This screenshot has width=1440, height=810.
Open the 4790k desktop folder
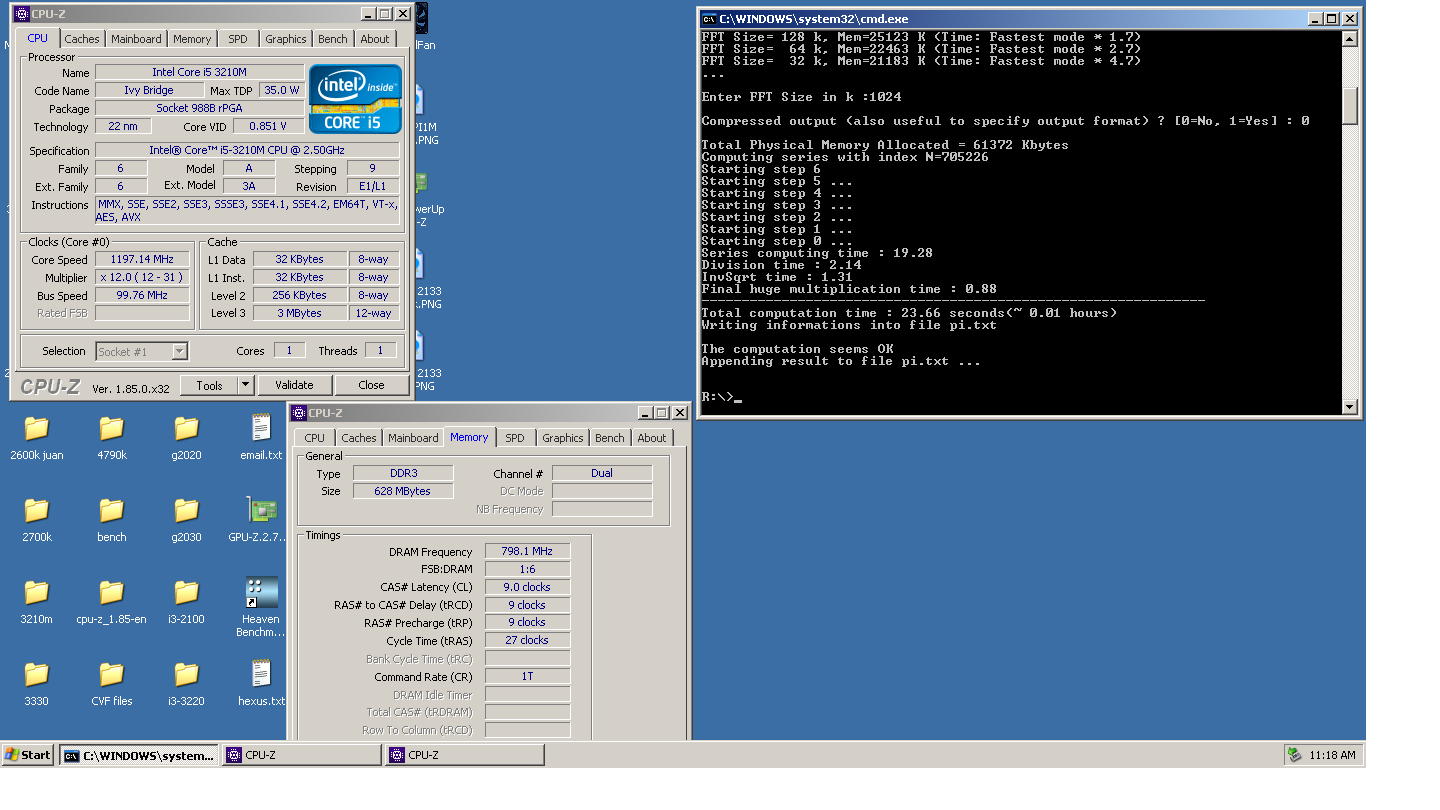112,429
